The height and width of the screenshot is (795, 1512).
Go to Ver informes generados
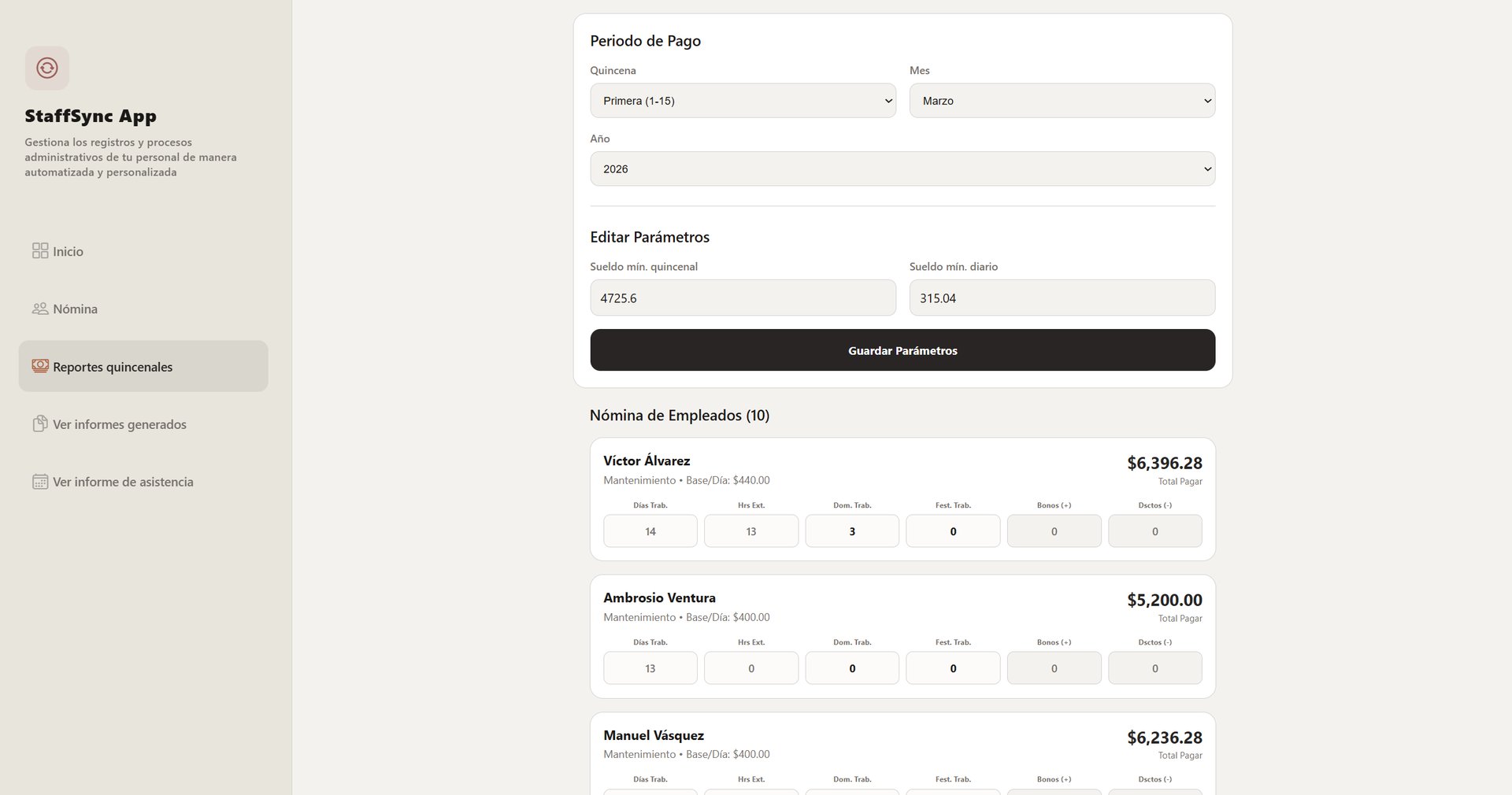pos(120,424)
